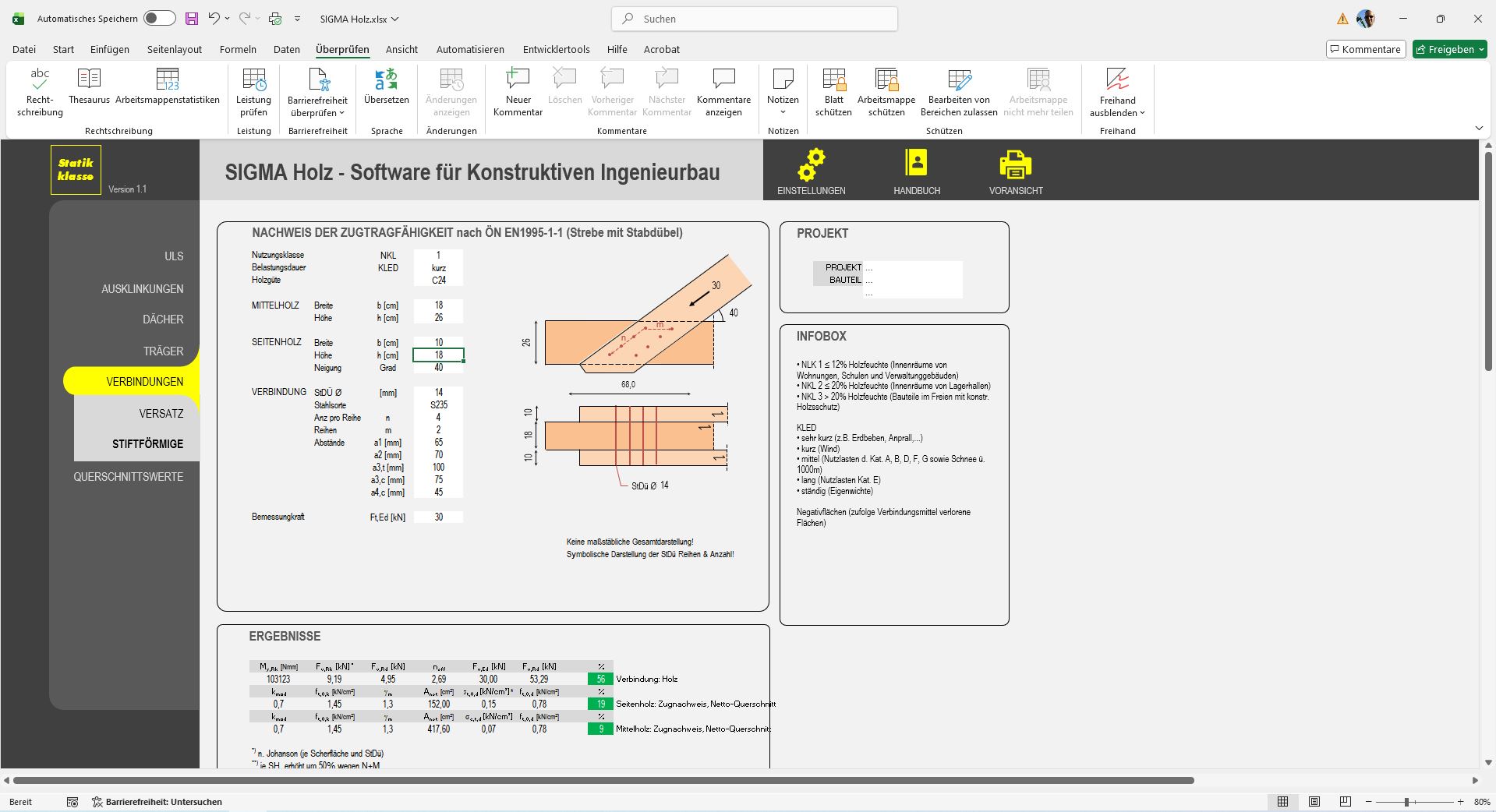Click the Voransicht printer icon
This screenshot has width=1496, height=812.
click(x=1015, y=164)
